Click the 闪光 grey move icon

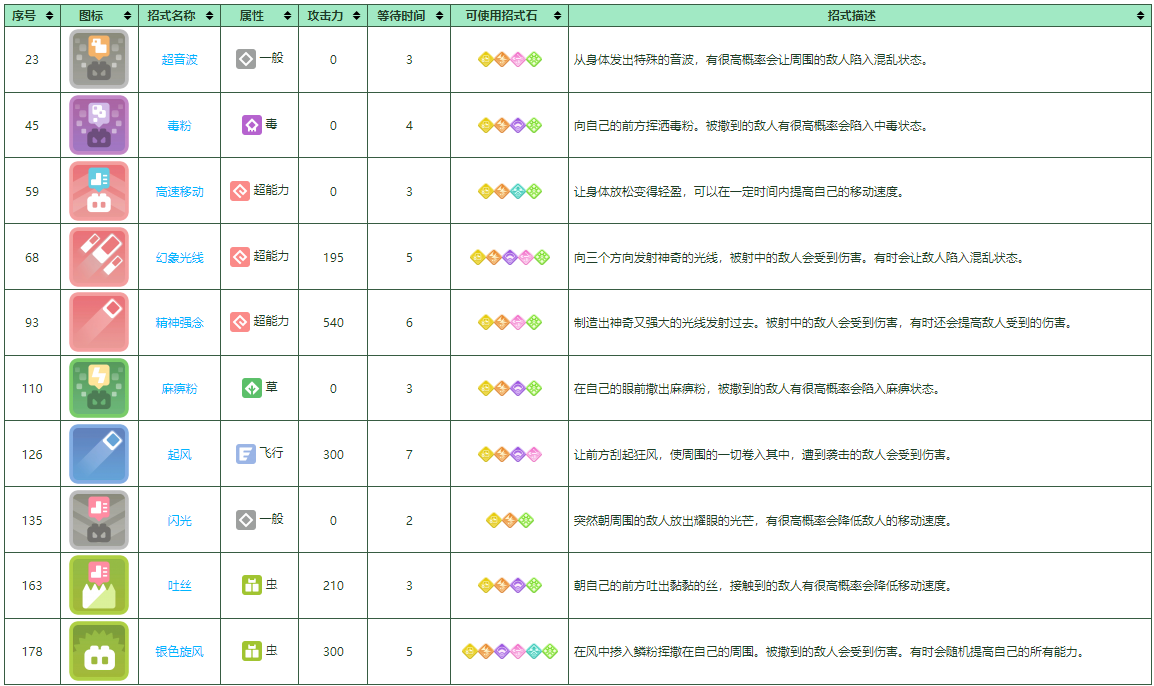(99, 520)
